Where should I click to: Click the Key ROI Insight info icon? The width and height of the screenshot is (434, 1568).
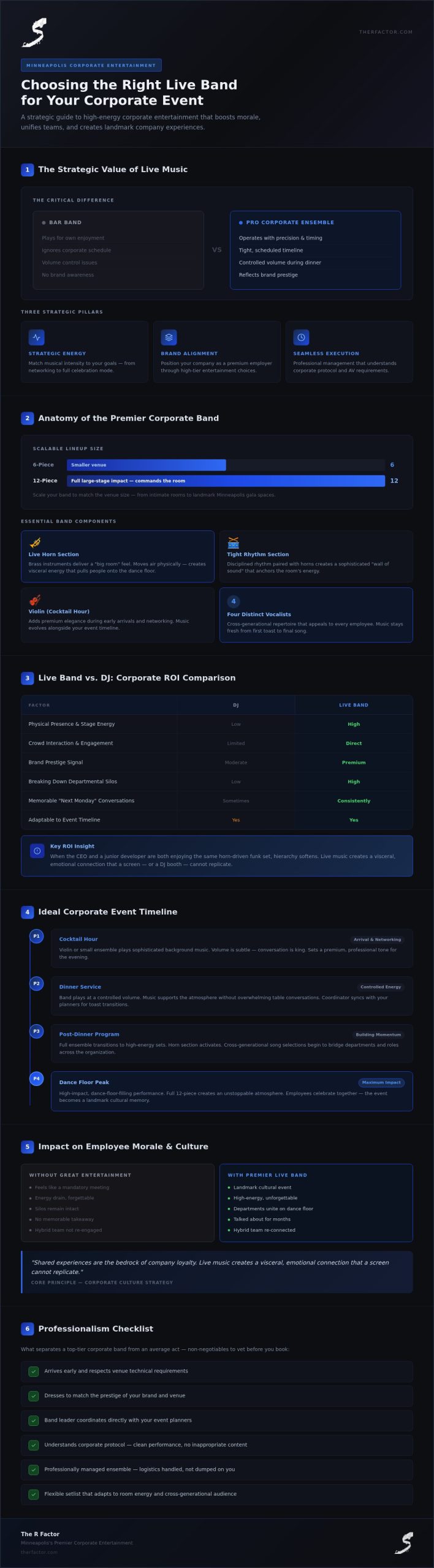click(37, 851)
